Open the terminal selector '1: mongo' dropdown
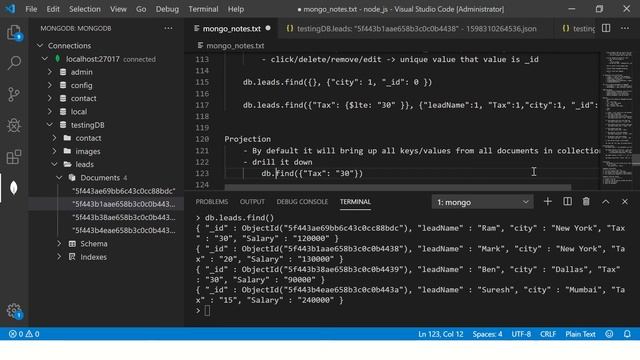Viewport: 640px width, 360px height. 482,202
